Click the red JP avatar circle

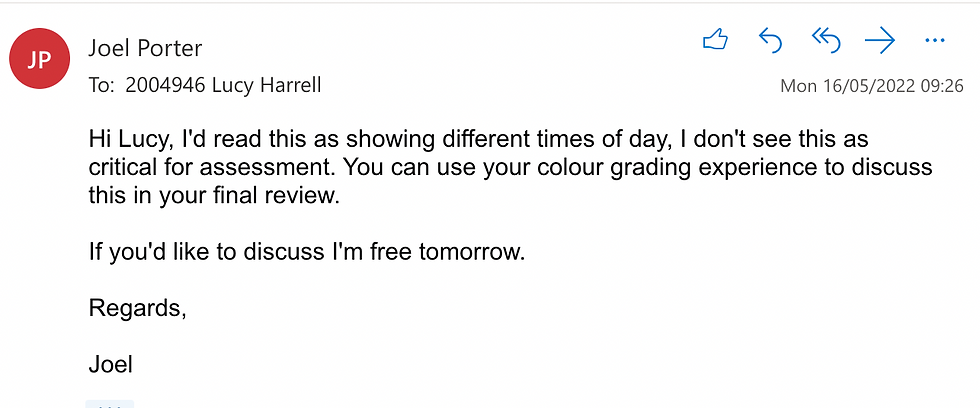pos(39,59)
